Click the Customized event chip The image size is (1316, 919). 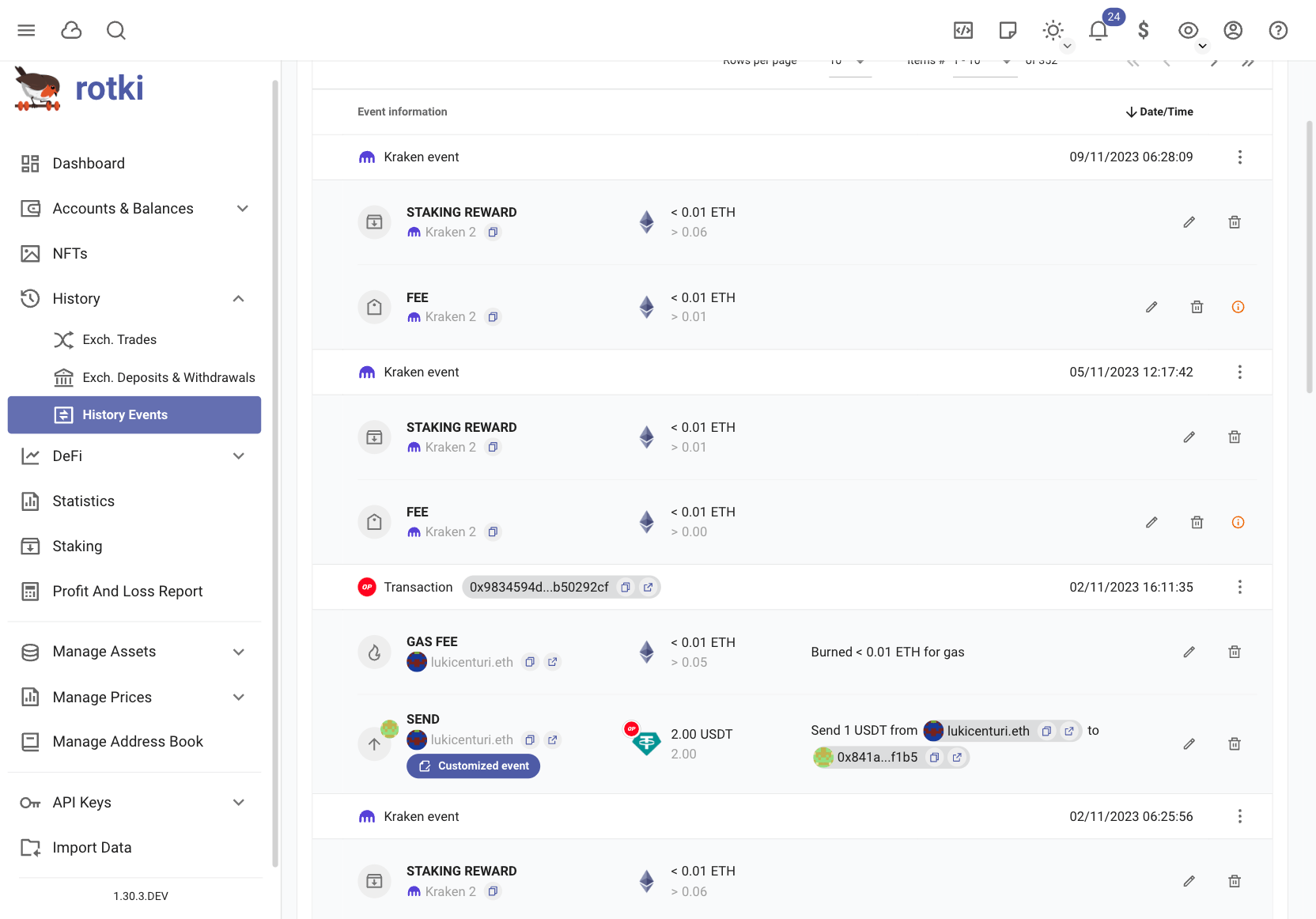pyautogui.click(x=473, y=766)
